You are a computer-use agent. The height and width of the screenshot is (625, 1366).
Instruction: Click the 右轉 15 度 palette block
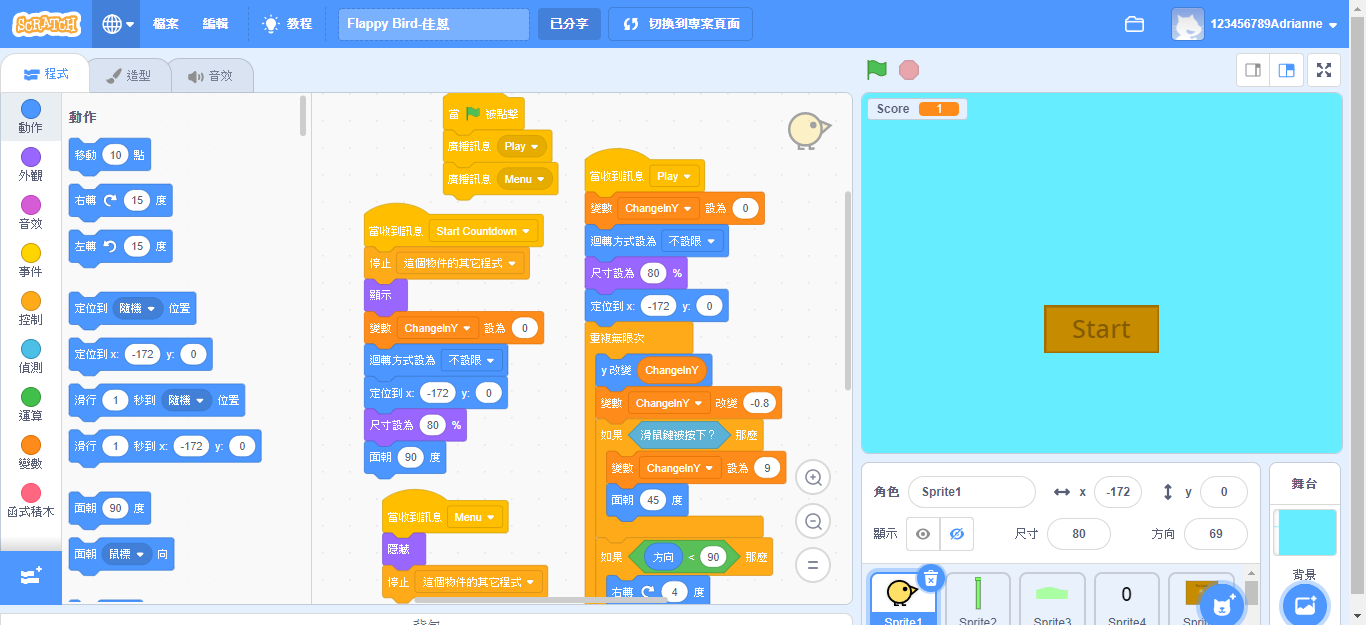click(120, 200)
